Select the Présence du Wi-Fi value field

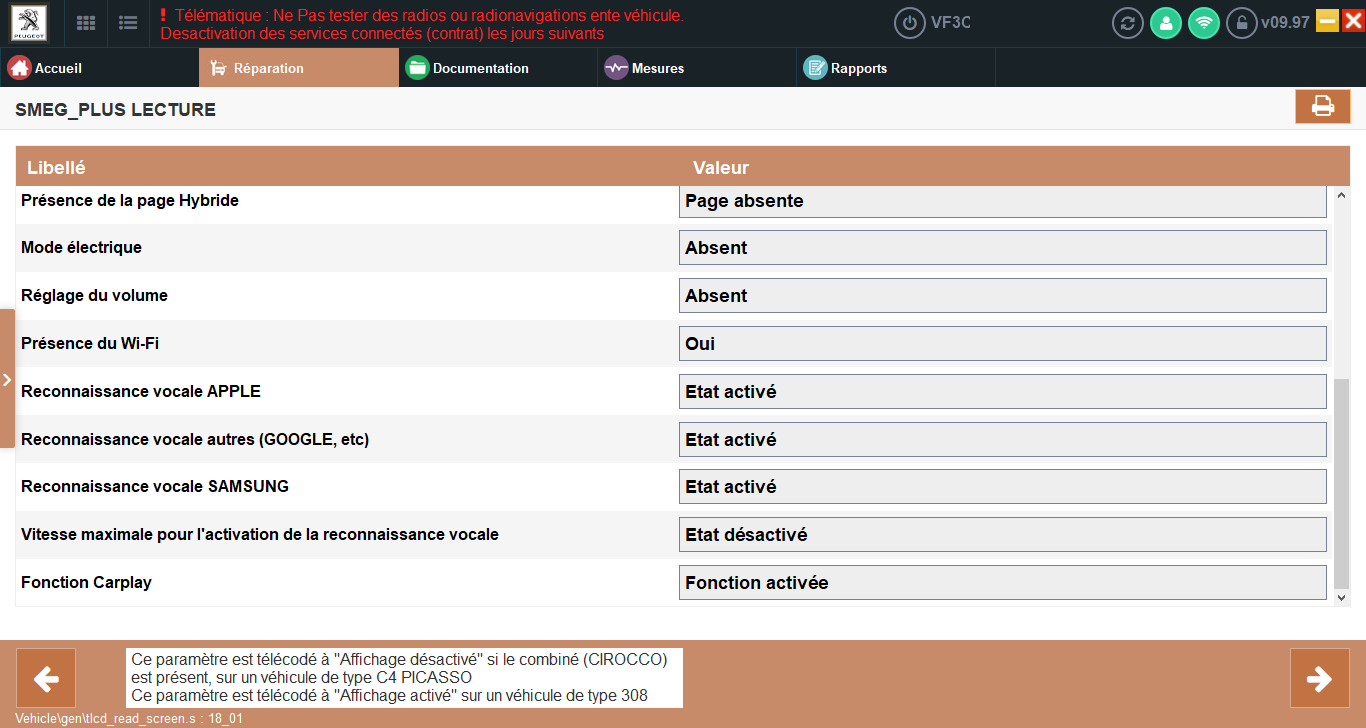1002,344
